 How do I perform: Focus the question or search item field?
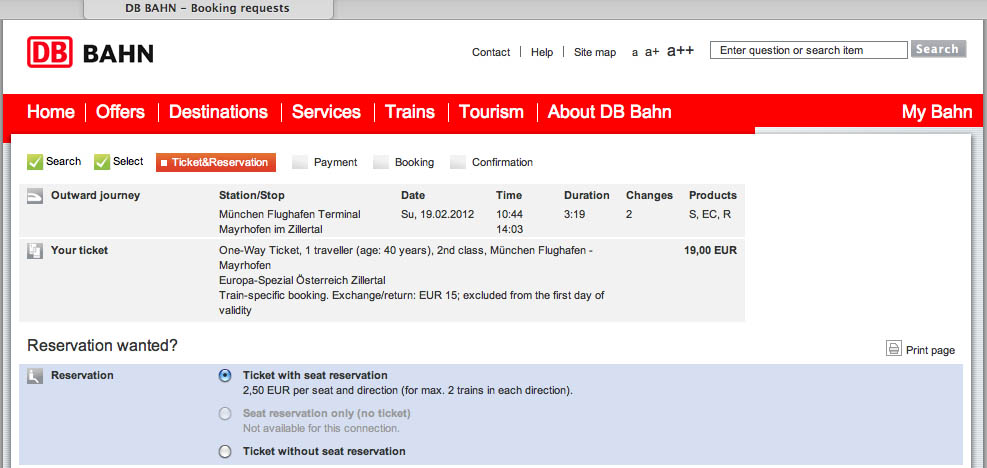(809, 50)
